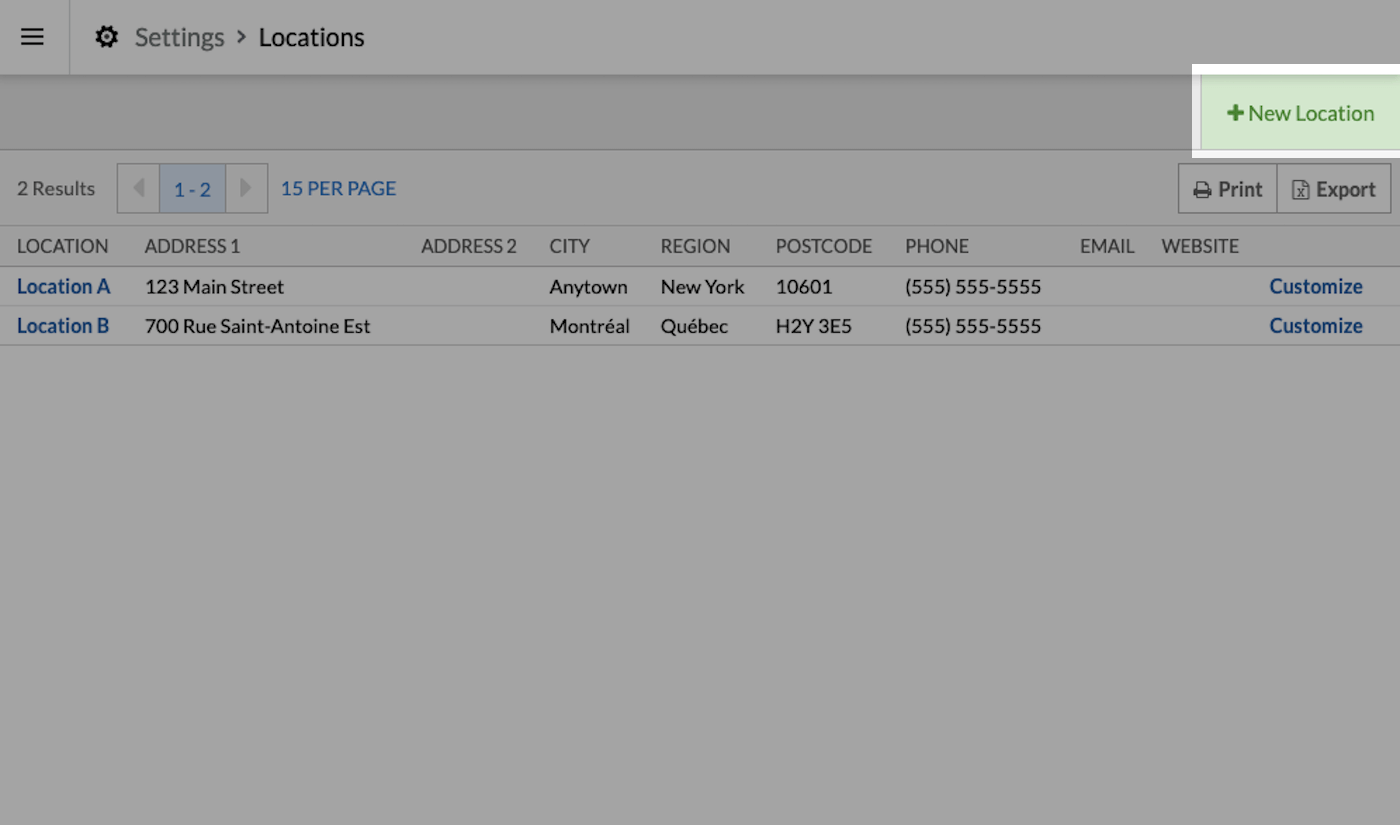This screenshot has height=825, width=1400.
Task: Export locations to spreadsheet
Action: pos(1334,189)
